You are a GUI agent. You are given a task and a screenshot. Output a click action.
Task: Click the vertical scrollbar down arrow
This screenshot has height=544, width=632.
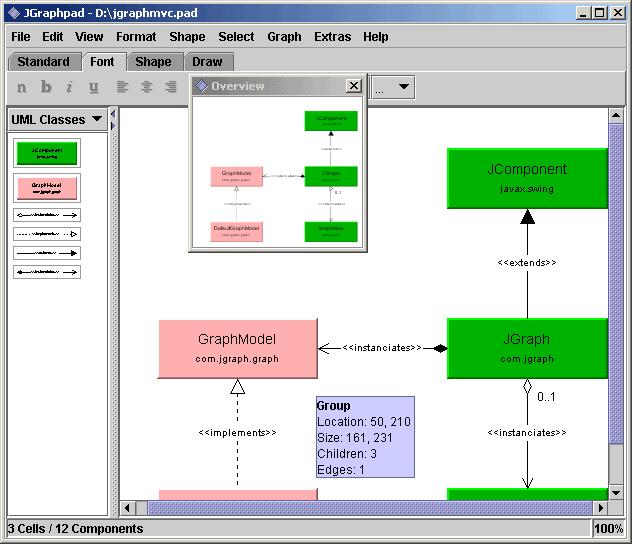pos(616,492)
